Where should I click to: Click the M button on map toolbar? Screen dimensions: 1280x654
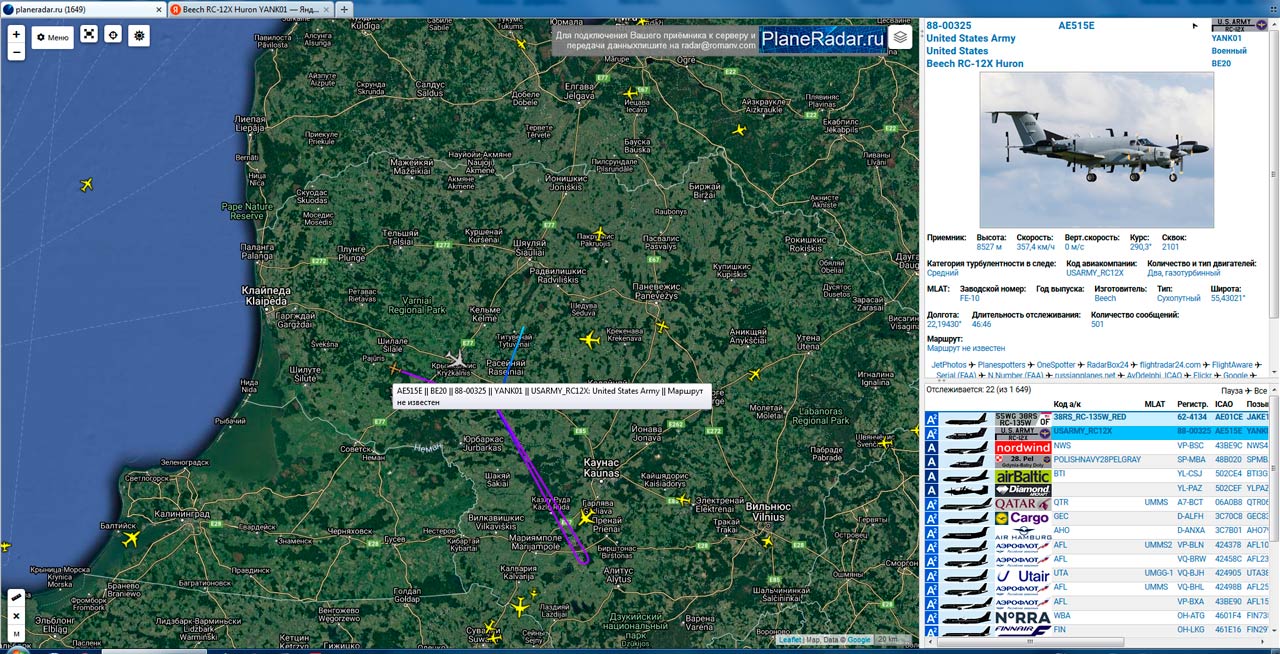[16, 635]
